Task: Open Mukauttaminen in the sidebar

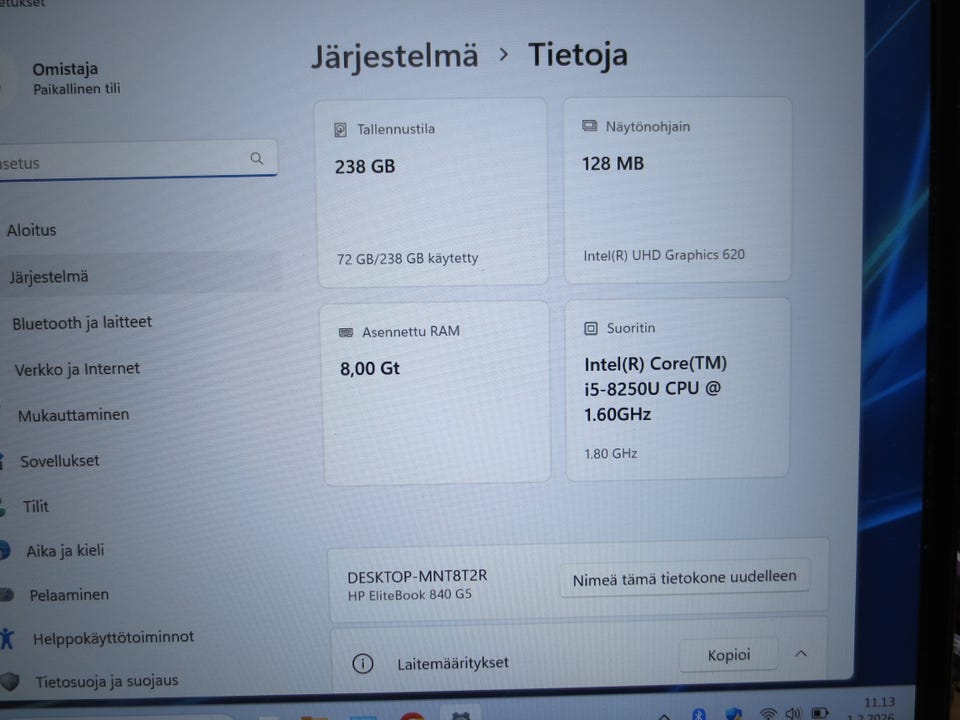Action: 73,415
